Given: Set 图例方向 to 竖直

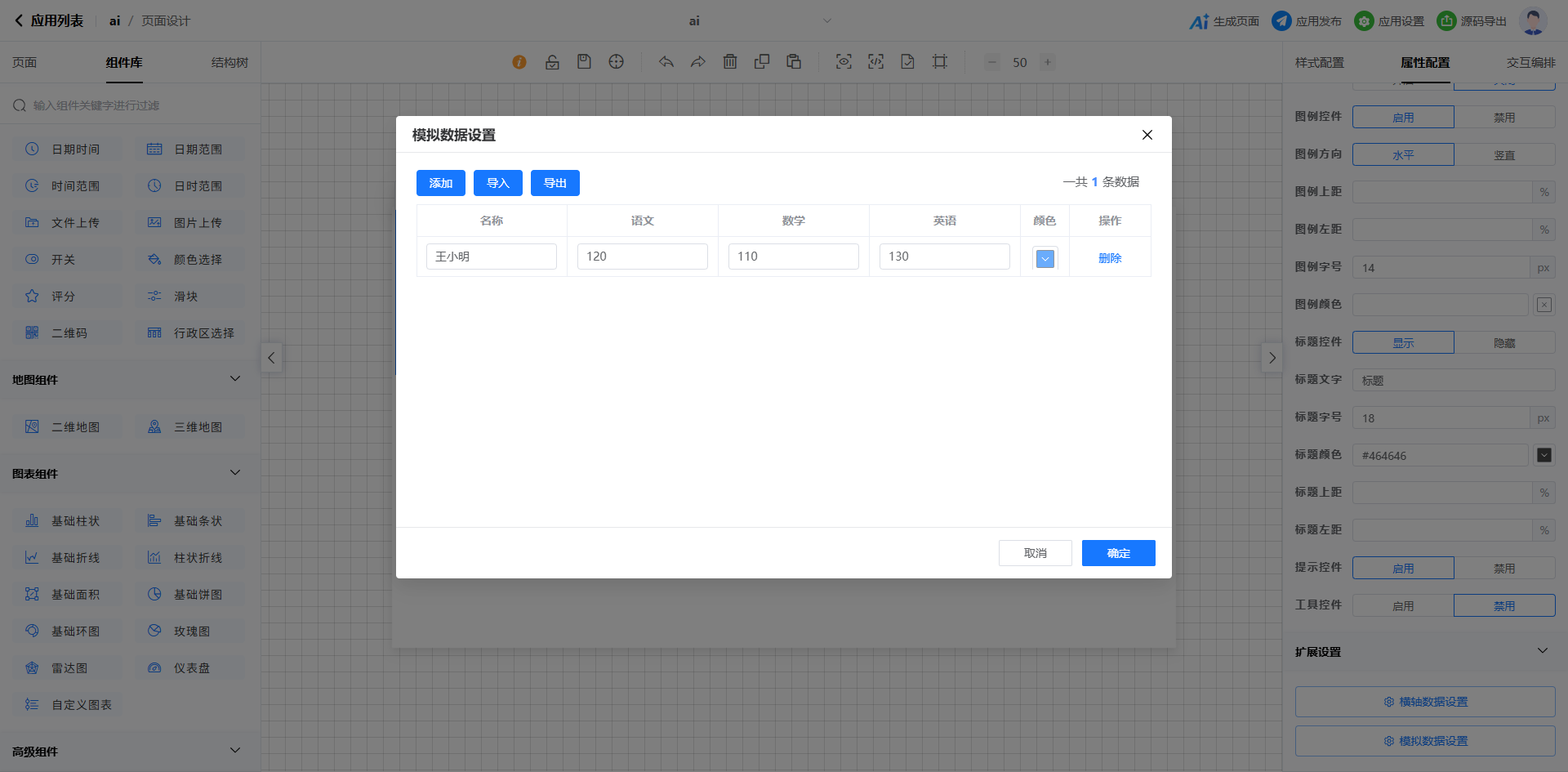Looking at the screenshot, I should (x=1504, y=155).
